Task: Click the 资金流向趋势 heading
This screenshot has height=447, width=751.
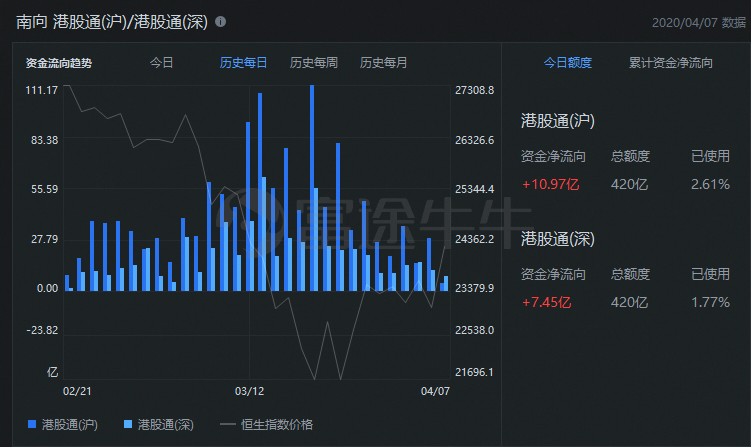Action: (x=58, y=63)
